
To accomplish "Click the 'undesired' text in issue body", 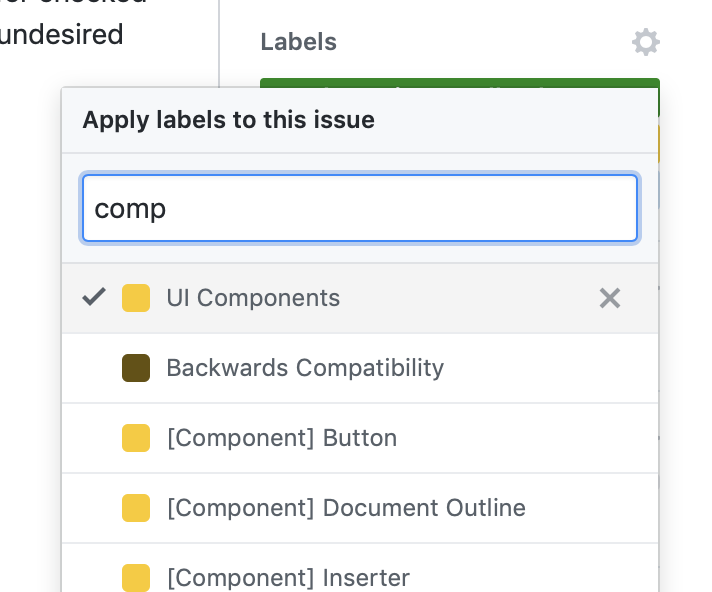I will coord(62,35).
